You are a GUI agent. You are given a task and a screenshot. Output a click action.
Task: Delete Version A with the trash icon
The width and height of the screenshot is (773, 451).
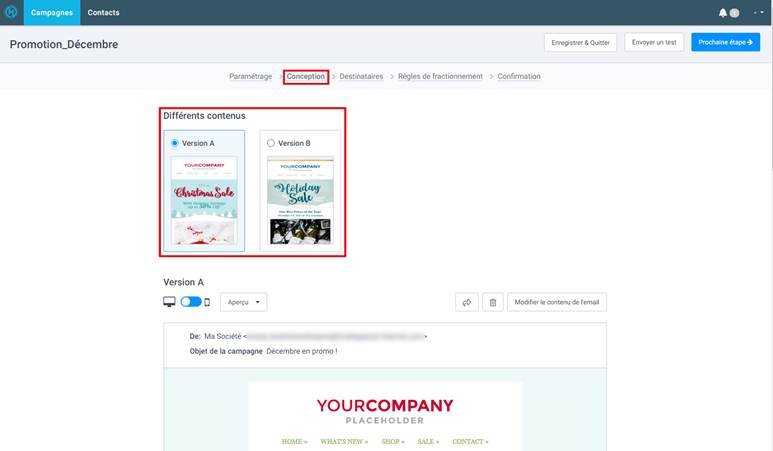[x=492, y=302]
